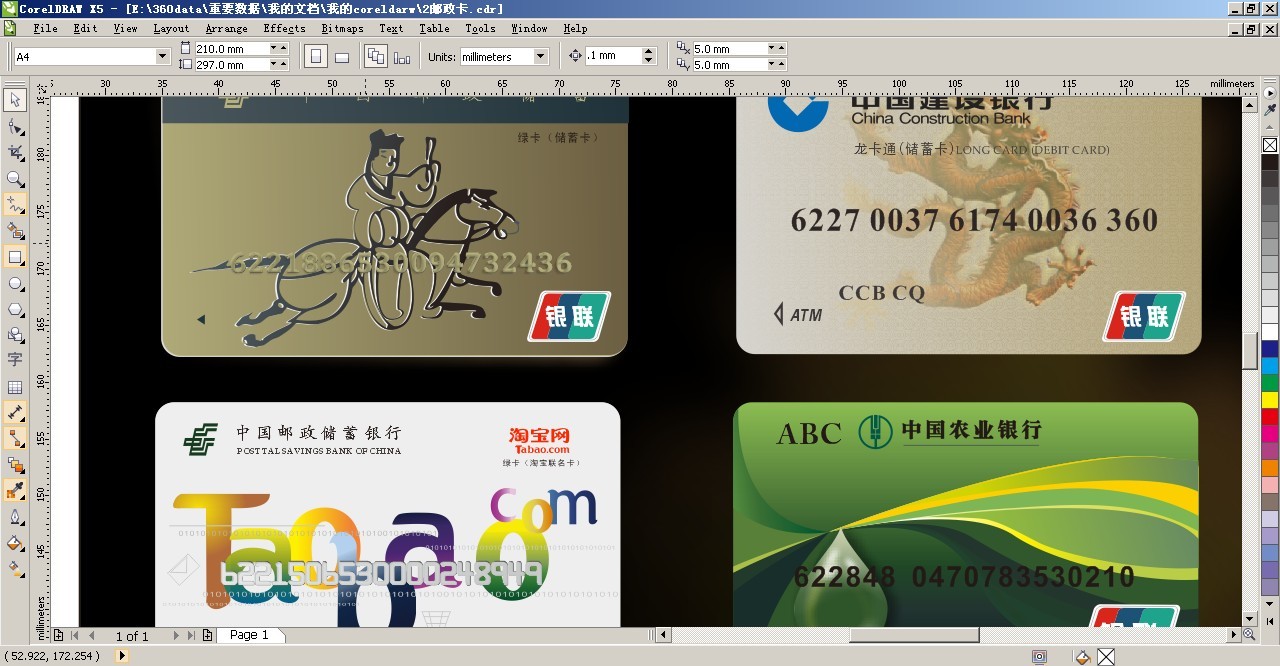1280x666 pixels.
Task: Click the nudge distance .1 mm field
Action: point(613,56)
